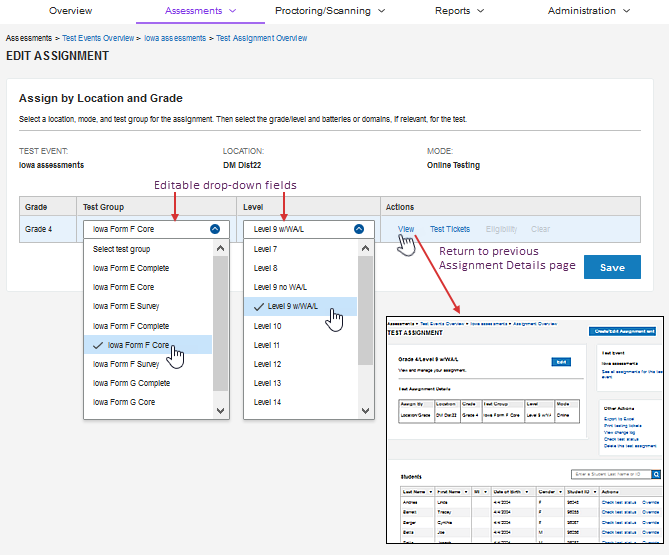Image resolution: width=669 pixels, height=555 pixels.
Task: Expand the Proctoring/Scanning chevron arrow
Action: pos(381,11)
